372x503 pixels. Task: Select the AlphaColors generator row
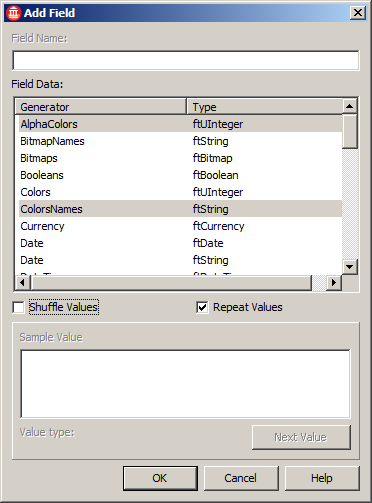(x=180, y=124)
